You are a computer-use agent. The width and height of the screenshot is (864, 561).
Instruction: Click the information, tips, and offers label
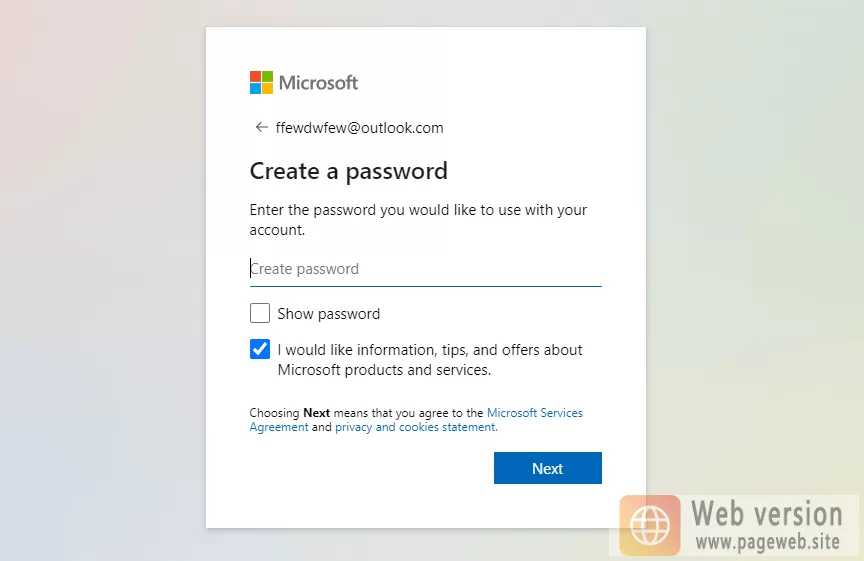click(430, 350)
